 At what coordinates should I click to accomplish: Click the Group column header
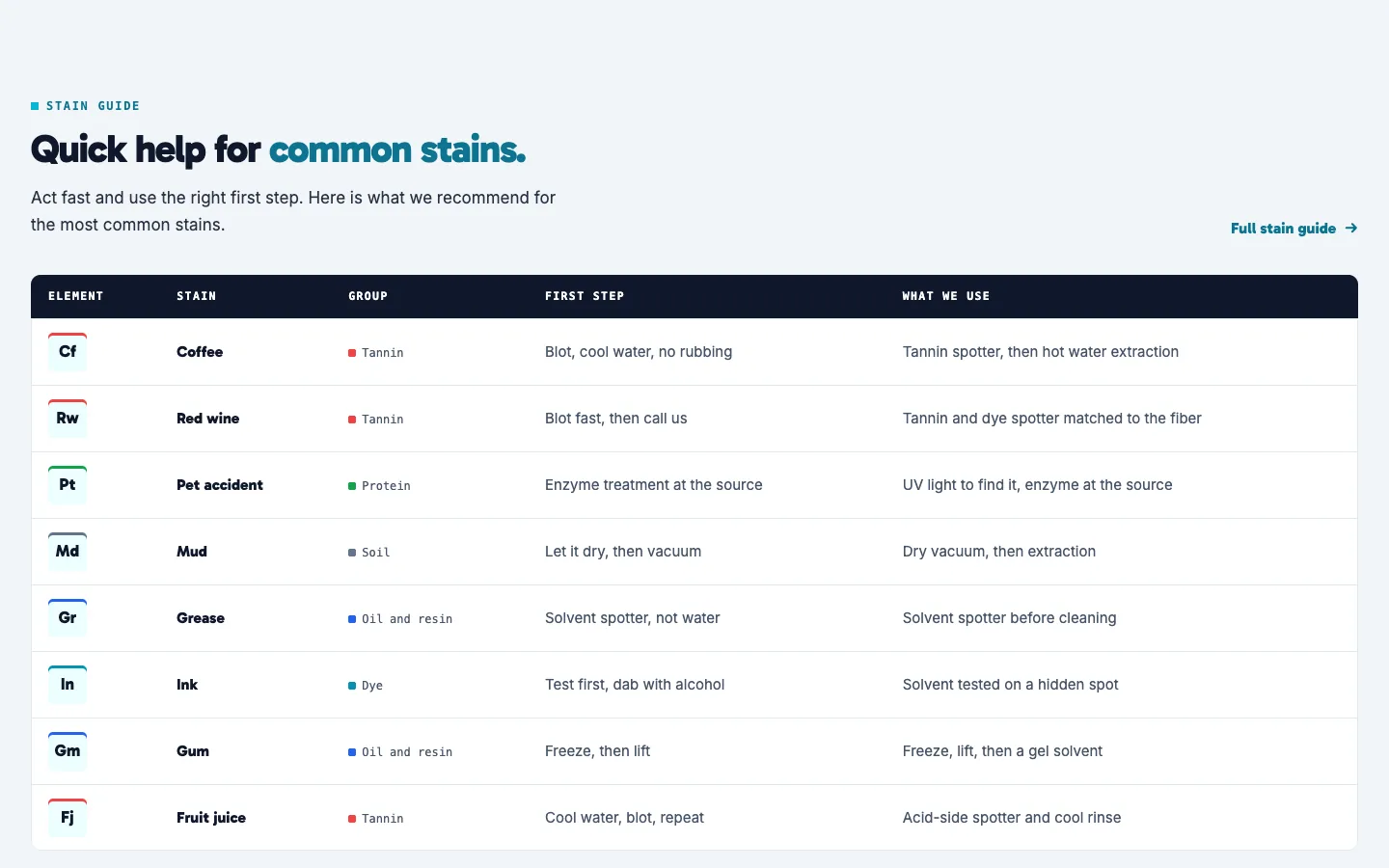(368, 296)
